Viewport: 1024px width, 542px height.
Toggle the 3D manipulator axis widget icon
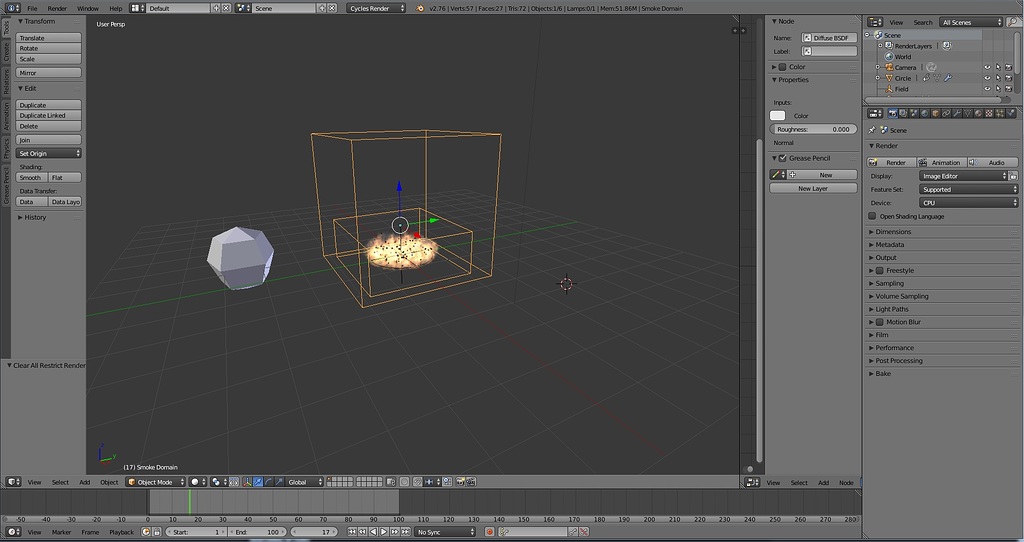coord(248,482)
